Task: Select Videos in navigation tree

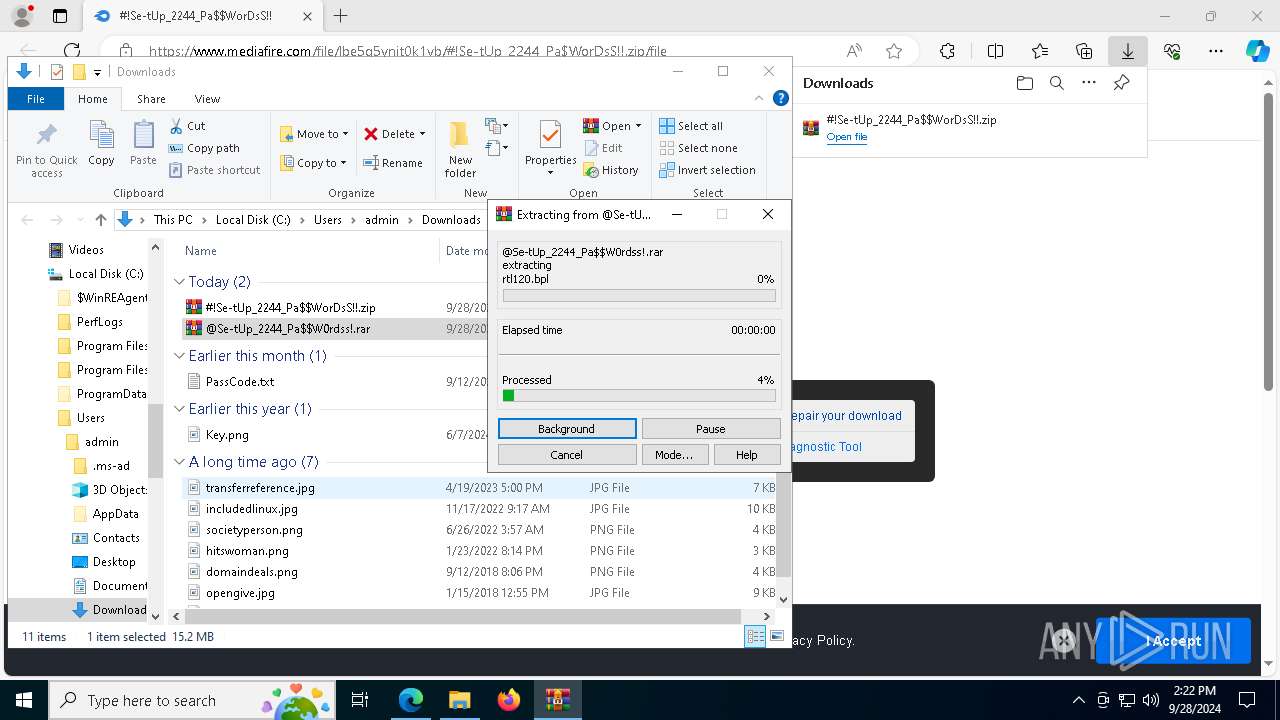Action: (x=86, y=250)
